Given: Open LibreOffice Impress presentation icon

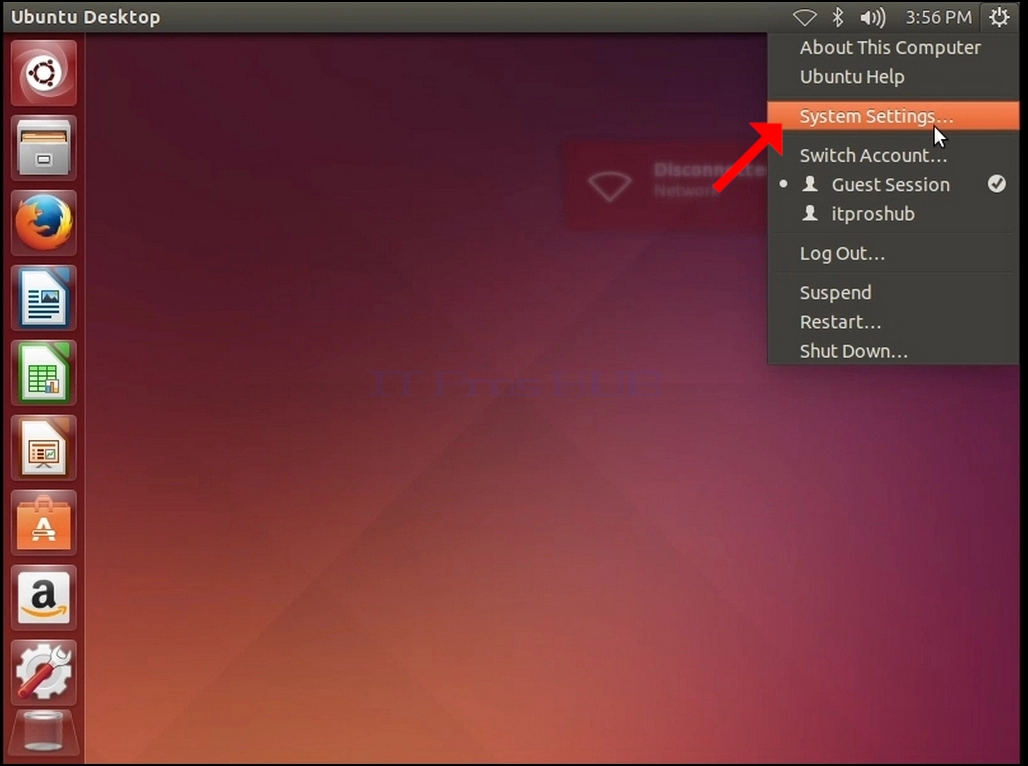Looking at the screenshot, I should tap(44, 448).
